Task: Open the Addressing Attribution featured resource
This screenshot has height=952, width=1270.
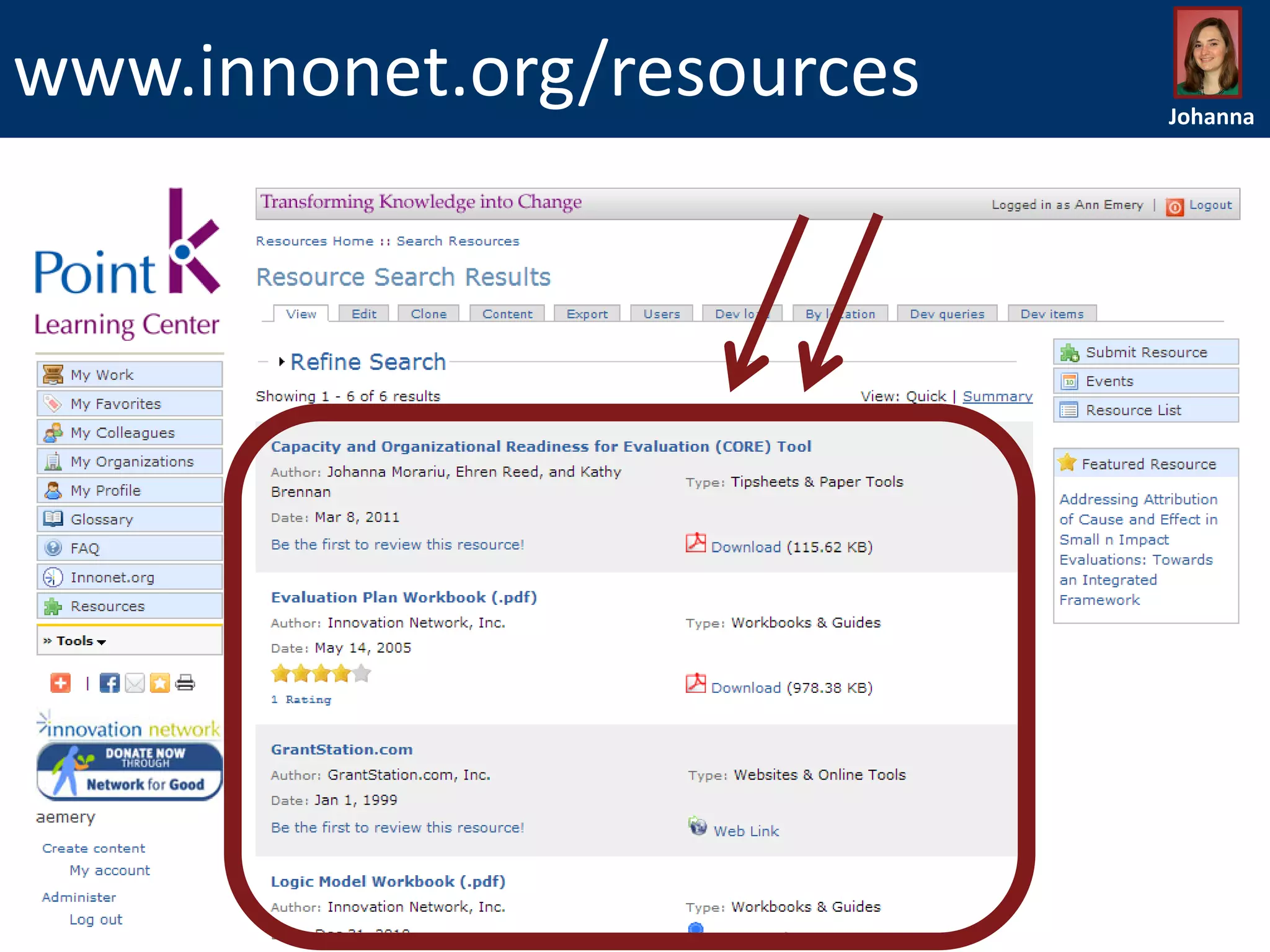Action: (x=1139, y=550)
